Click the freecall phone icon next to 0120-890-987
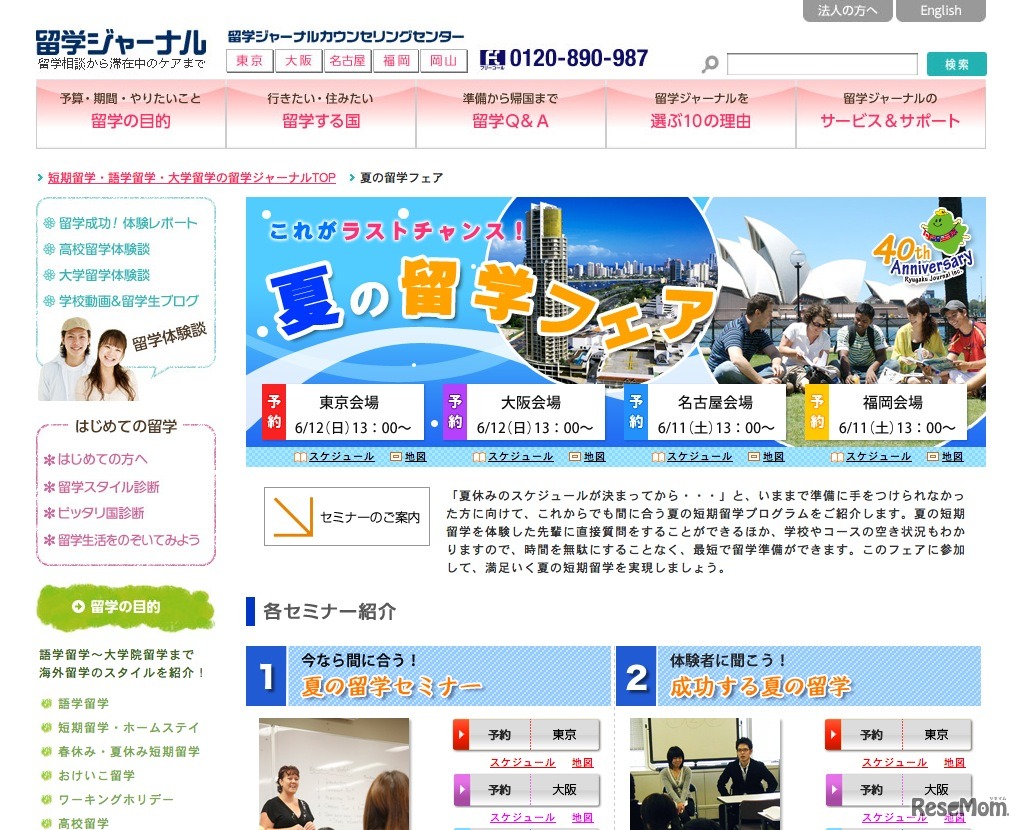This screenshot has width=1022, height=830. pyautogui.click(x=495, y=58)
